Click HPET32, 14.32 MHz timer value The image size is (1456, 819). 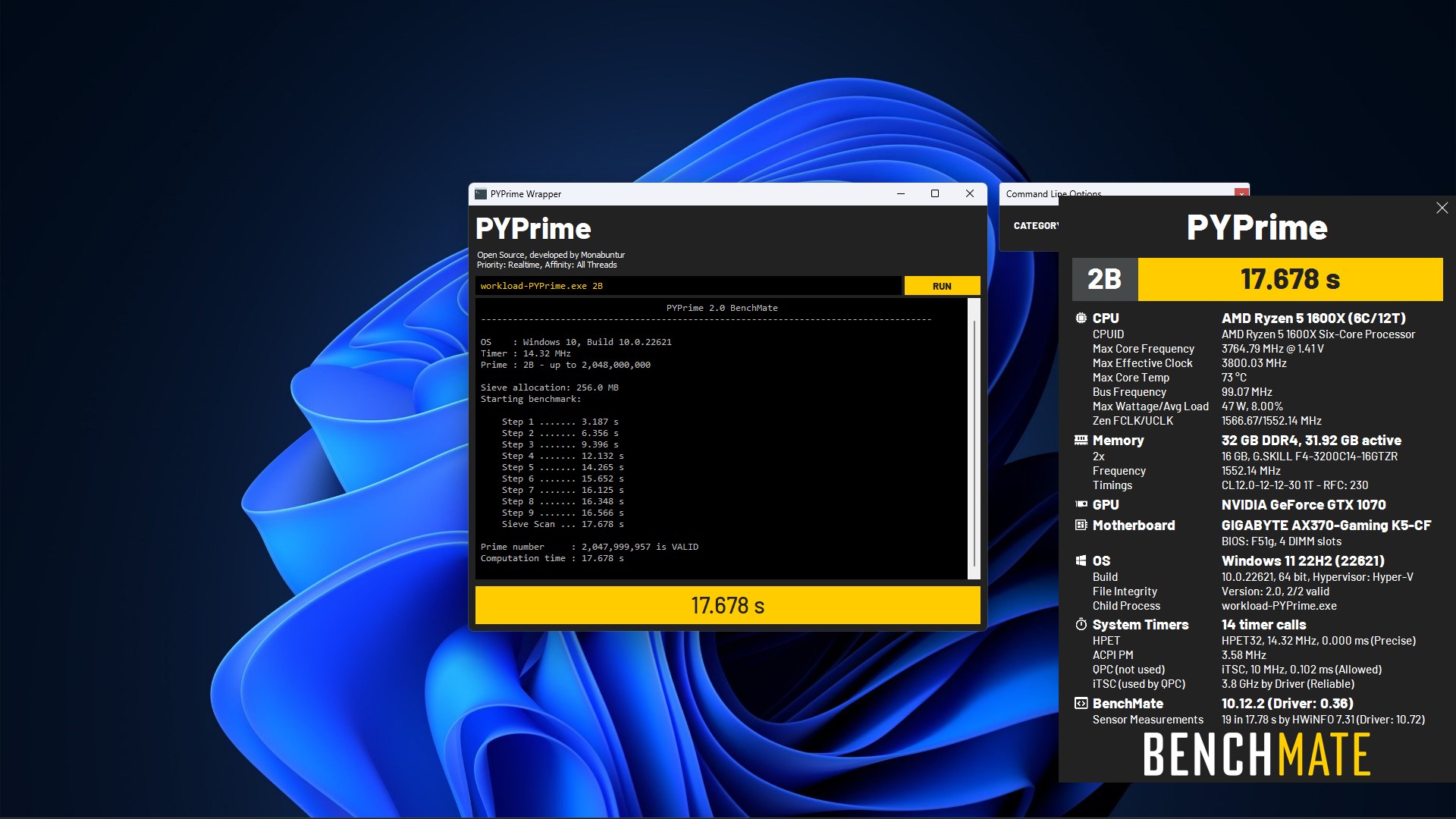pyautogui.click(x=1319, y=641)
